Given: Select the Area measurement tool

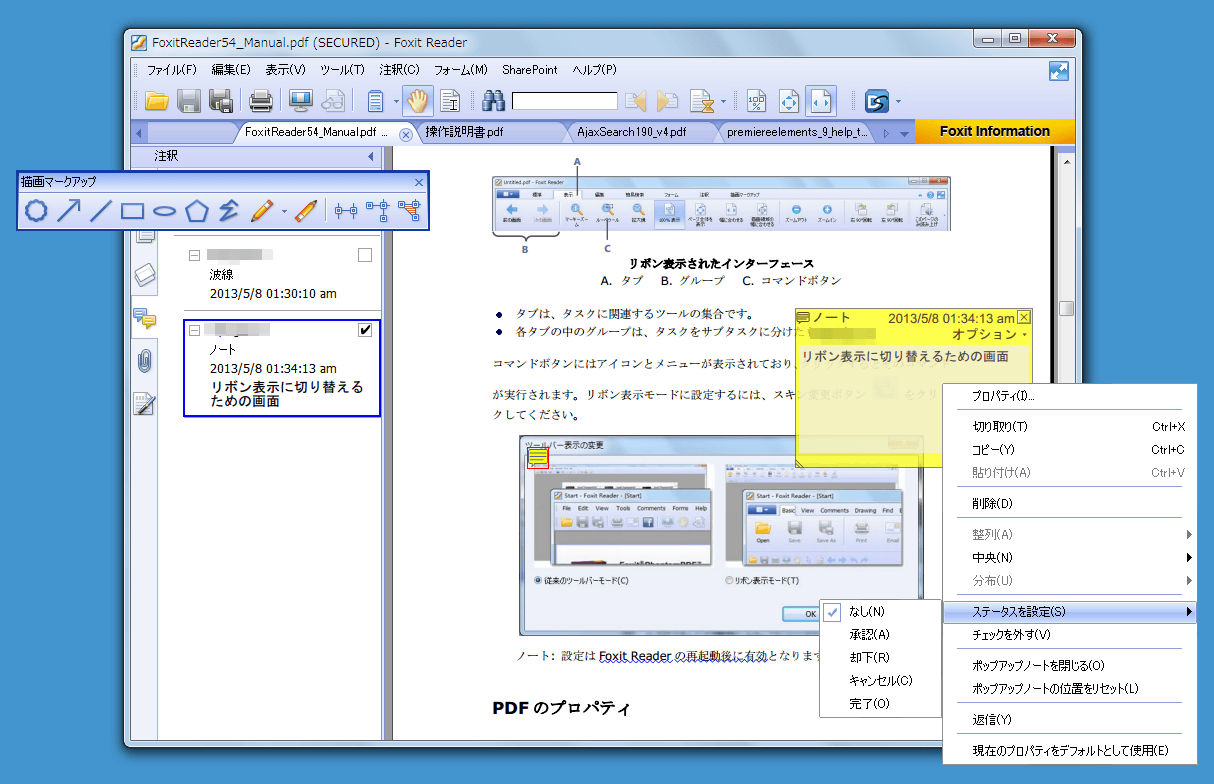Looking at the screenshot, I should [409, 211].
